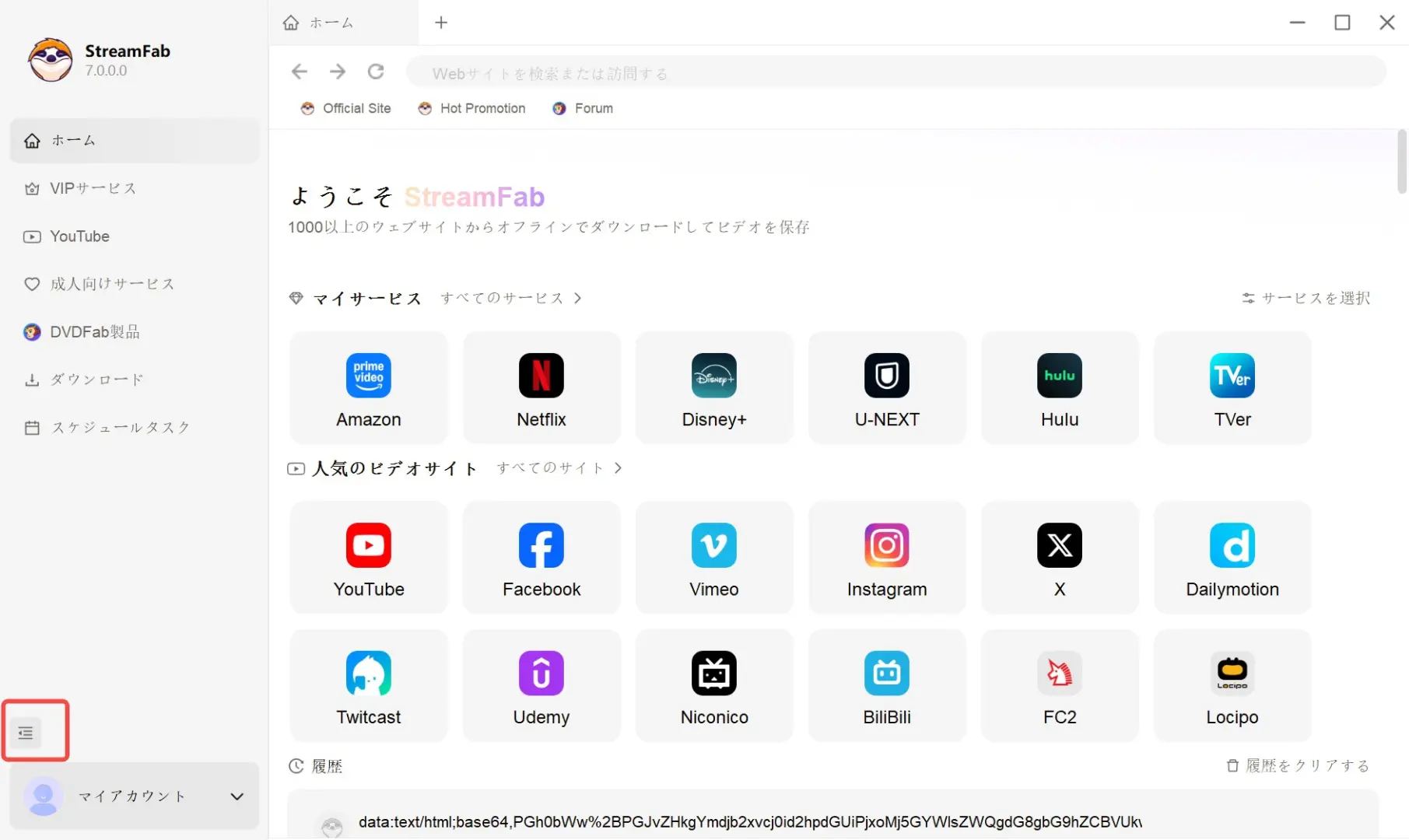Open the U-NEXT service tile
This screenshot has height=840, width=1409.
[x=887, y=388]
